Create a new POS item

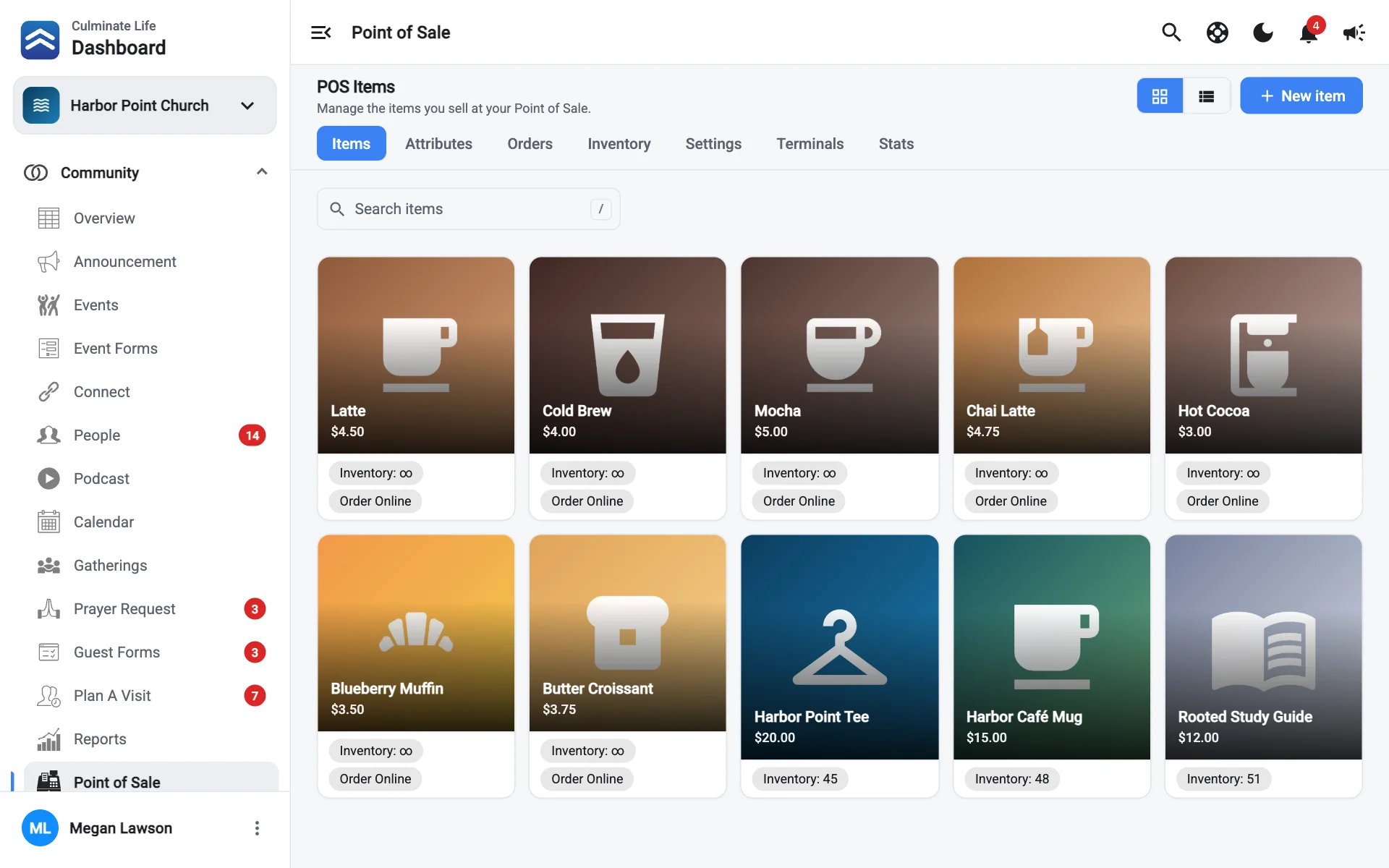click(1301, 95)
